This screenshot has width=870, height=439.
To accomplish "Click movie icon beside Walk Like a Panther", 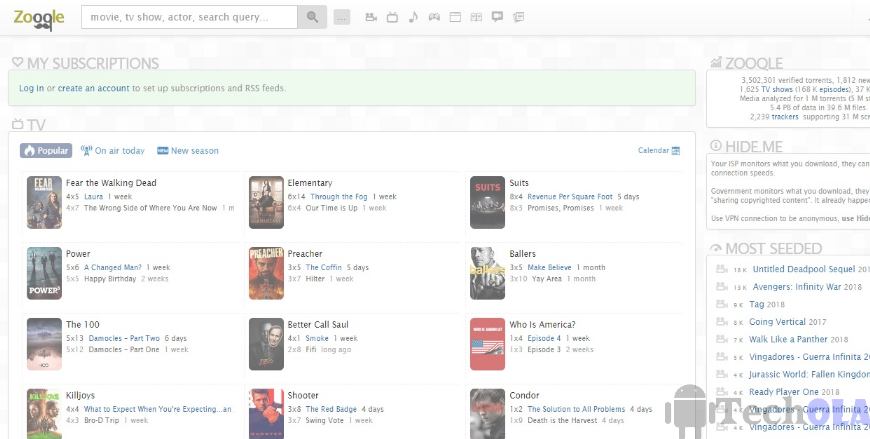I will pos(721,339).
